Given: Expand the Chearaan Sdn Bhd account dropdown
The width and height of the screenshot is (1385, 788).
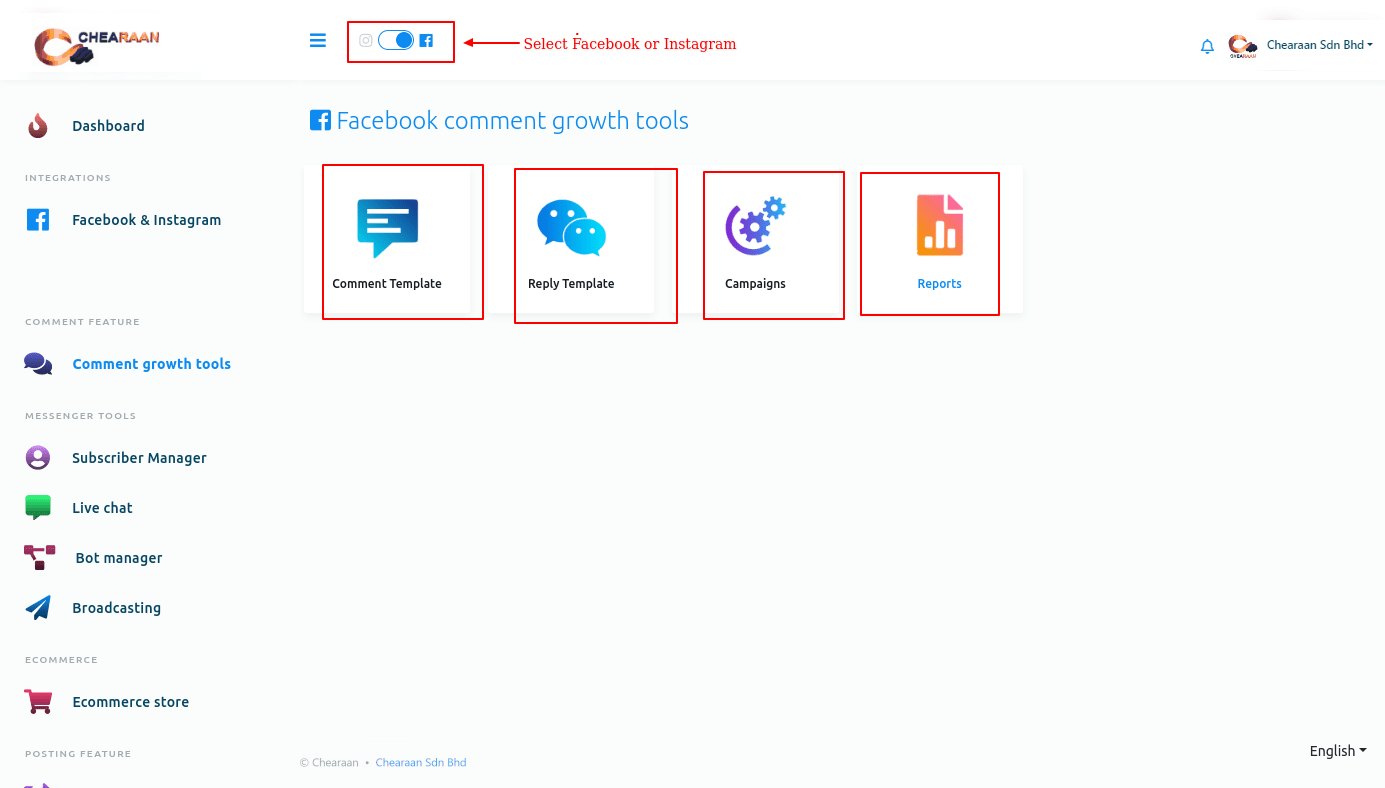Looking at the screenshot, I should (x=1319, y=45).
